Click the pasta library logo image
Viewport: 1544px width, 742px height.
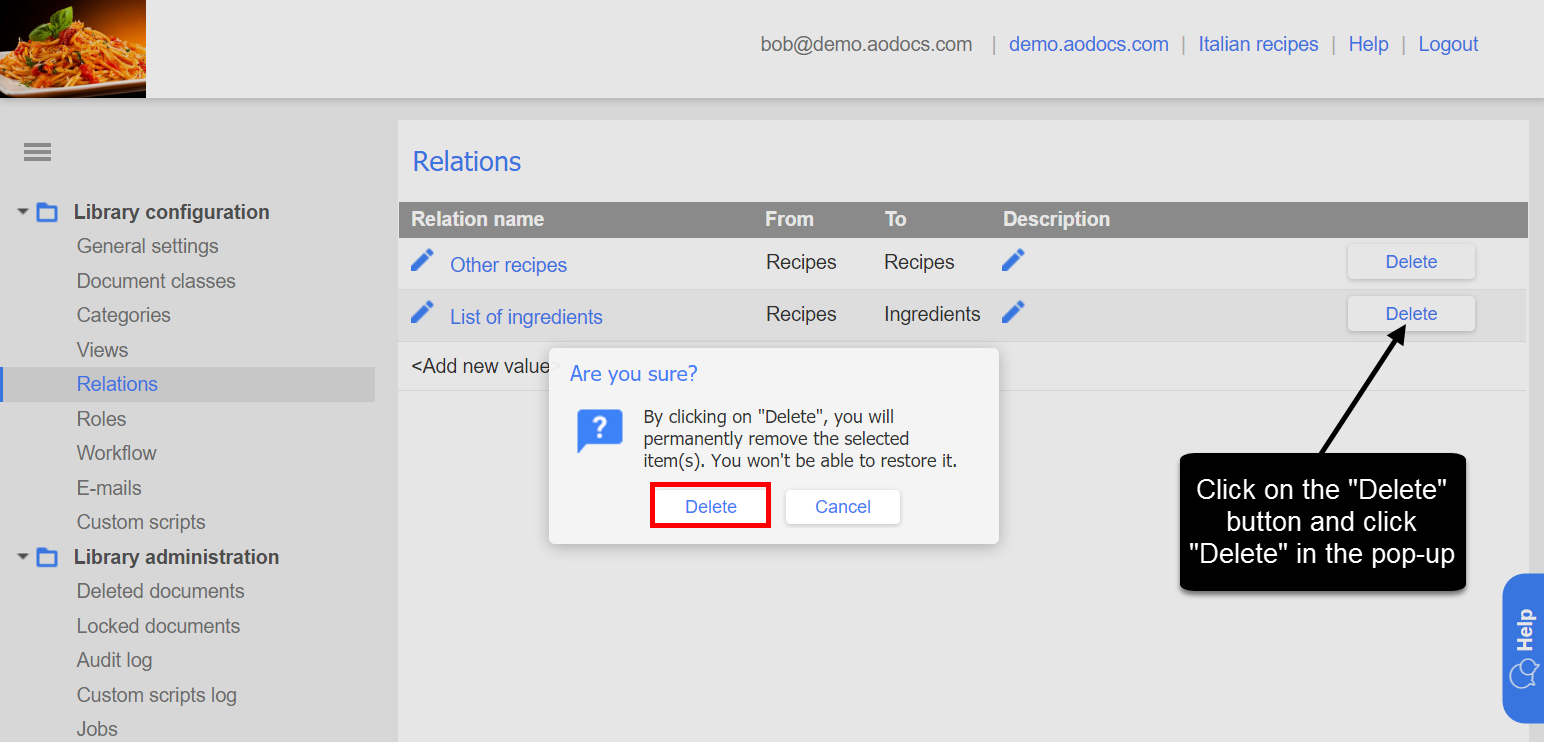(x=73, y=48)
